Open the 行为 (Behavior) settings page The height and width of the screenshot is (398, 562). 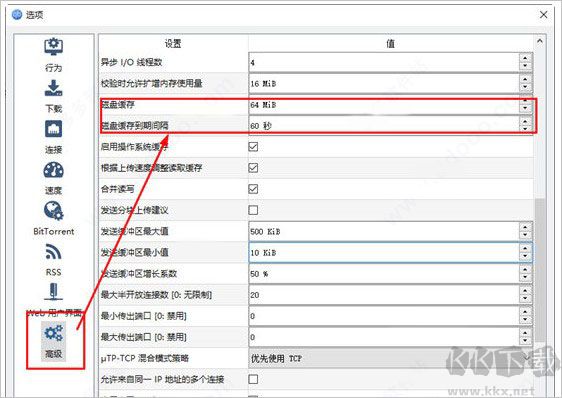point(53,55)
